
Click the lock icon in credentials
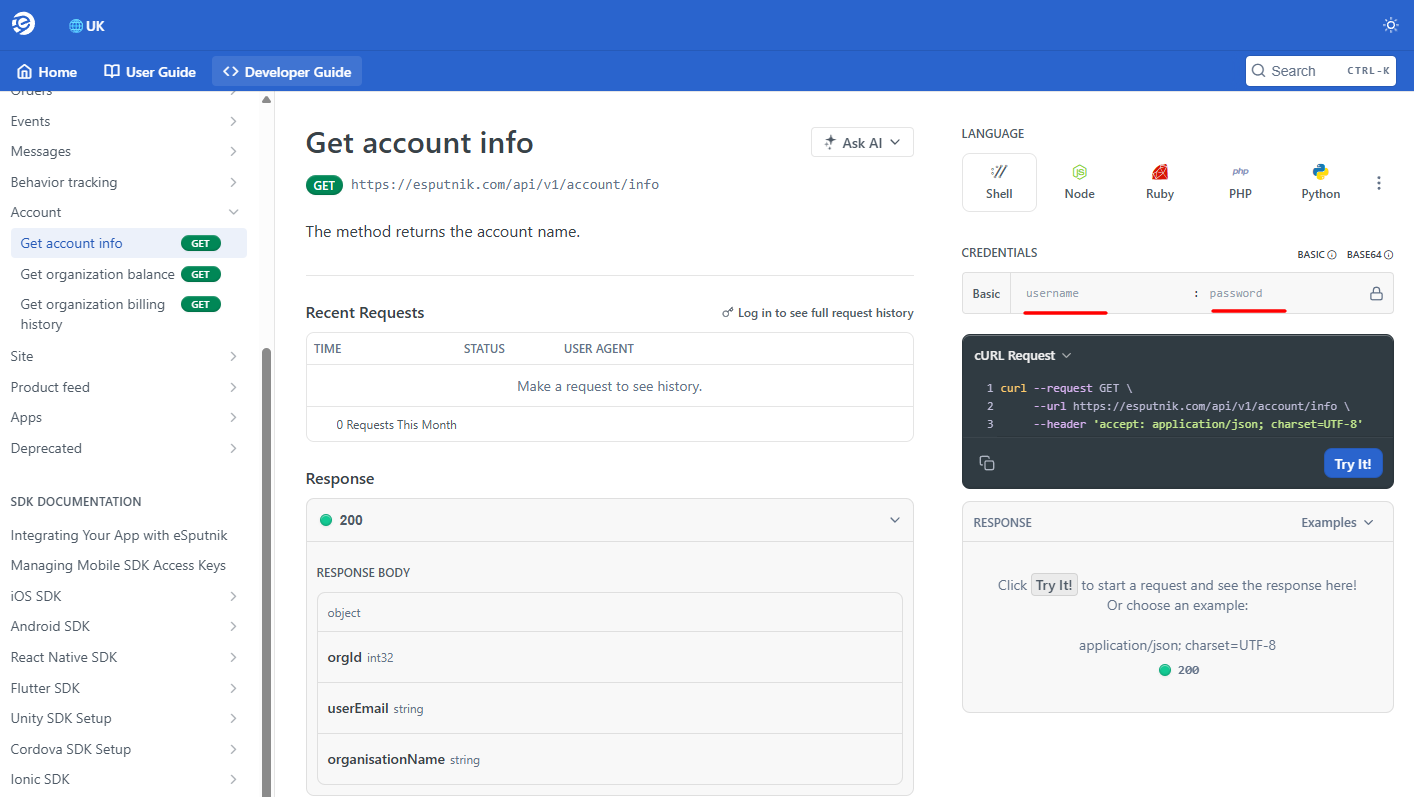(x=1376, y=294)
